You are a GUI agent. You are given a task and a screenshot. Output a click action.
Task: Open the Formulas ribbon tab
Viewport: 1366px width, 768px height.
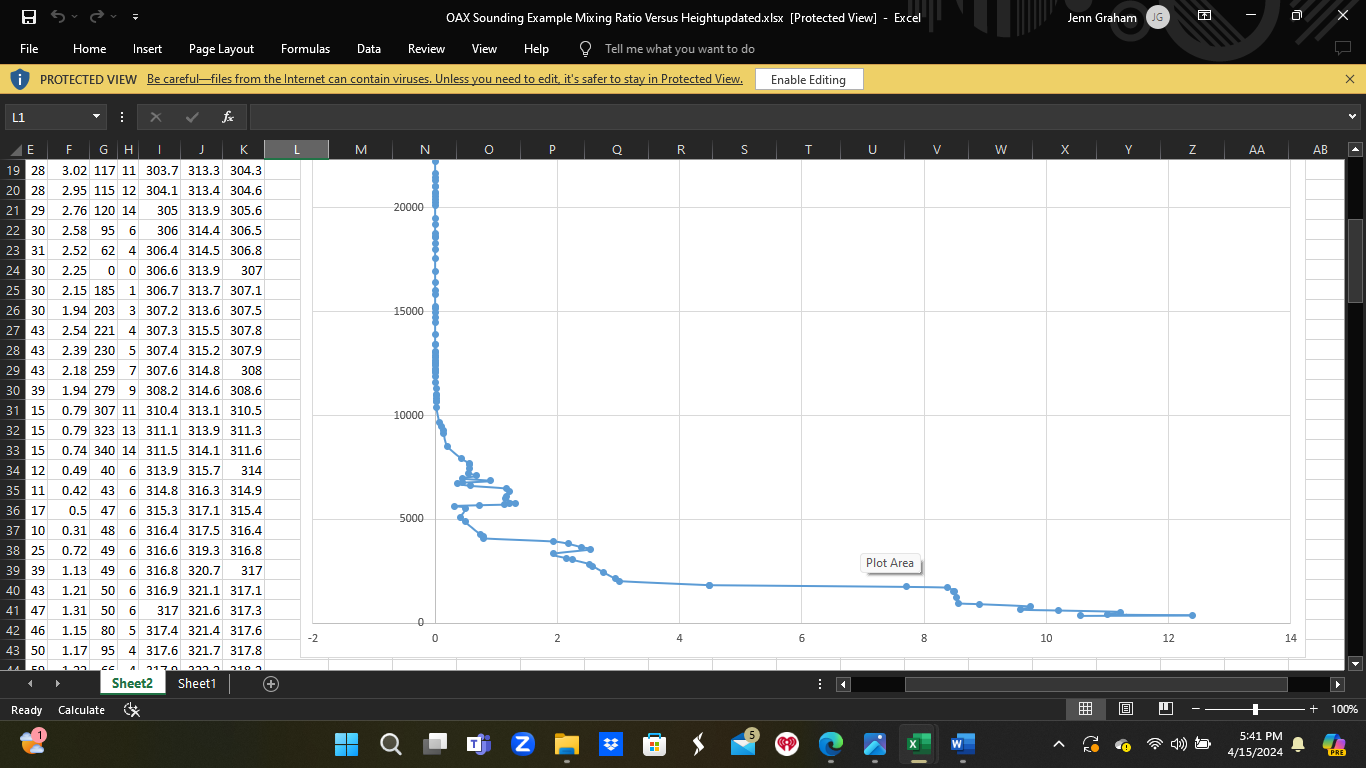point(305,48)
